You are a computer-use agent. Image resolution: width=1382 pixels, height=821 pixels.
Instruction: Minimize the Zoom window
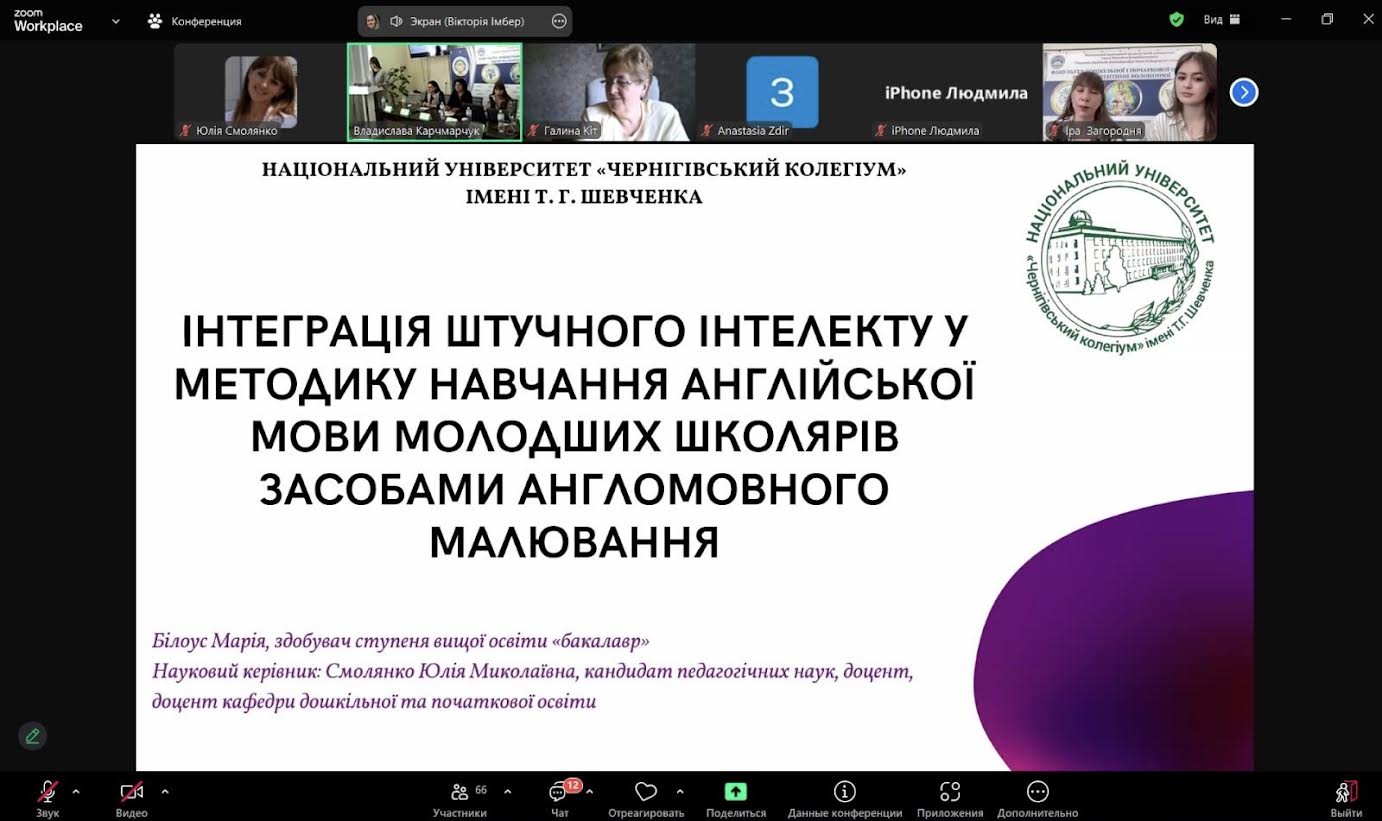(x=1286, y=19)
